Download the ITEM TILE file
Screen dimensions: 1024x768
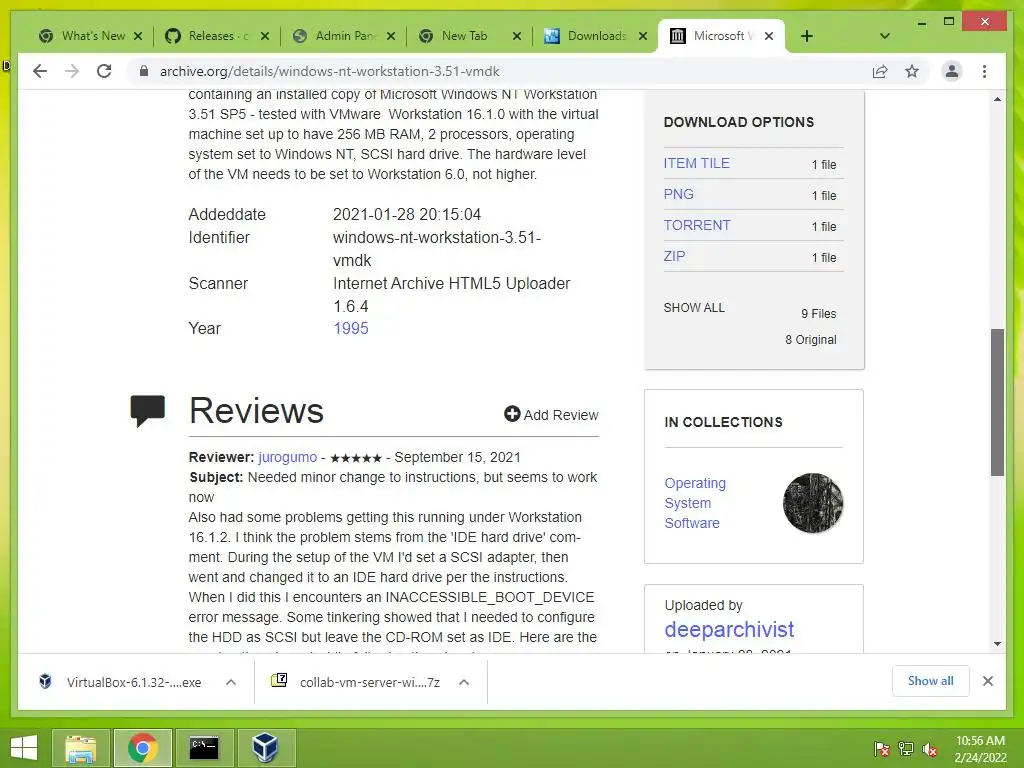[696, 163]
